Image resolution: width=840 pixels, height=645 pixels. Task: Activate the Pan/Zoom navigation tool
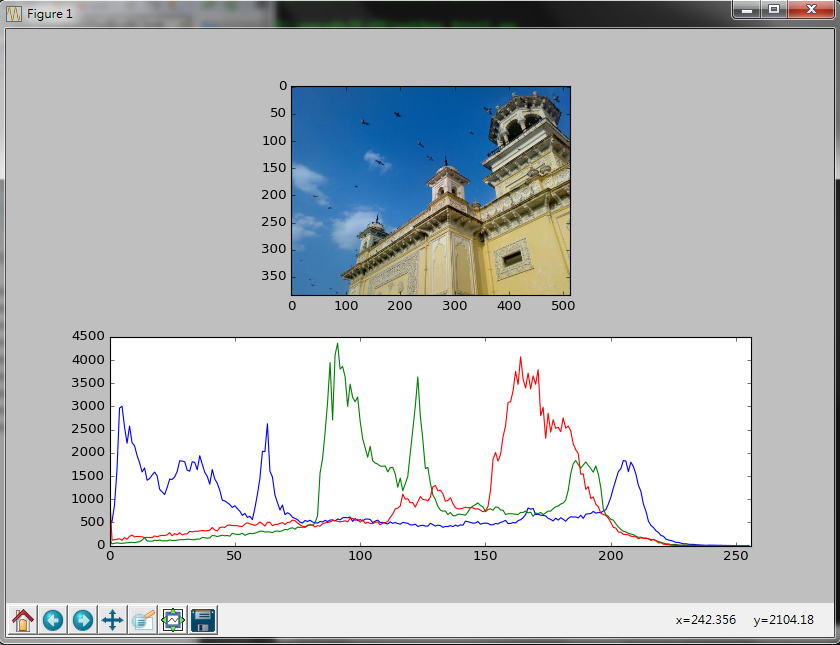pyautogui.click(x=112, y=620)
